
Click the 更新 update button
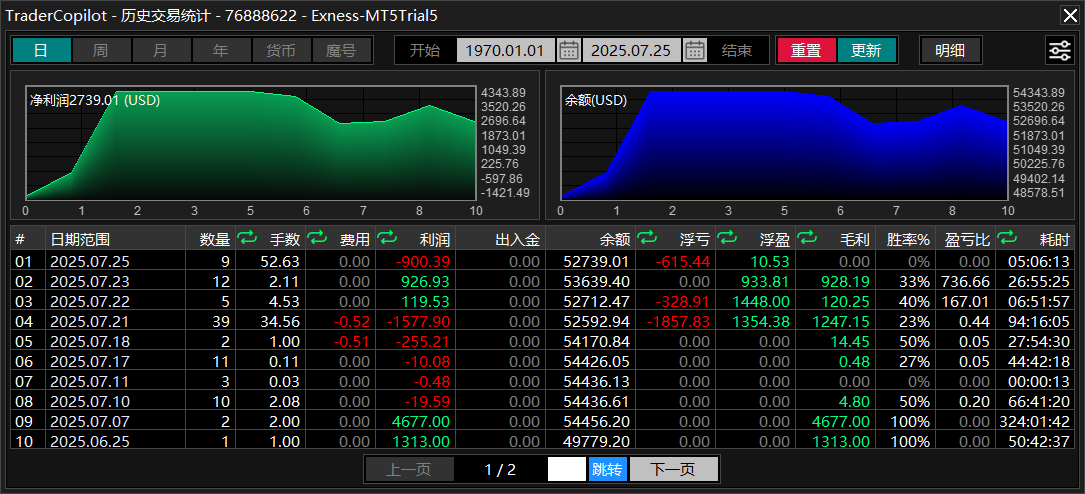click(866, 51)
